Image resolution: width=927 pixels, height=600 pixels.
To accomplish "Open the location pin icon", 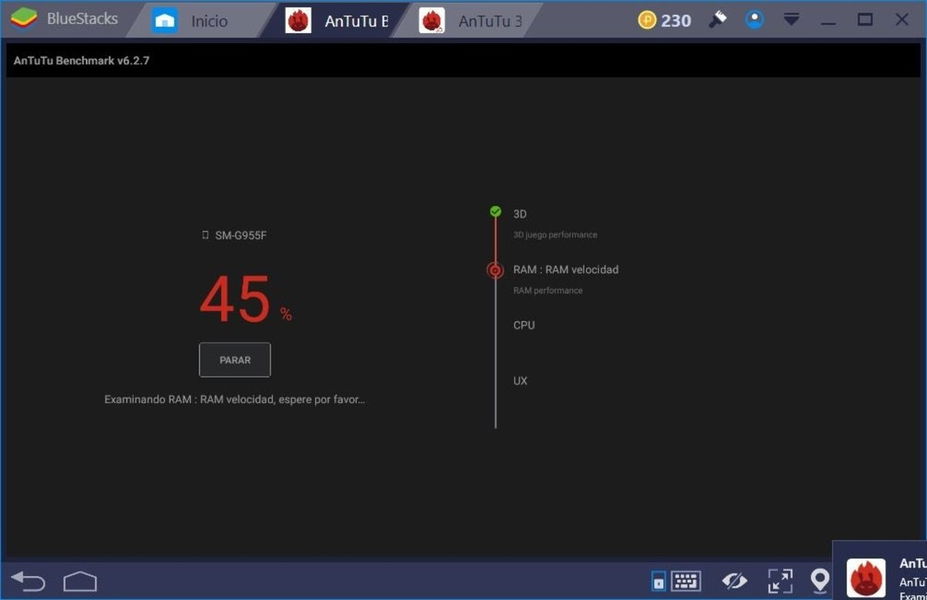I will point(819,581).
